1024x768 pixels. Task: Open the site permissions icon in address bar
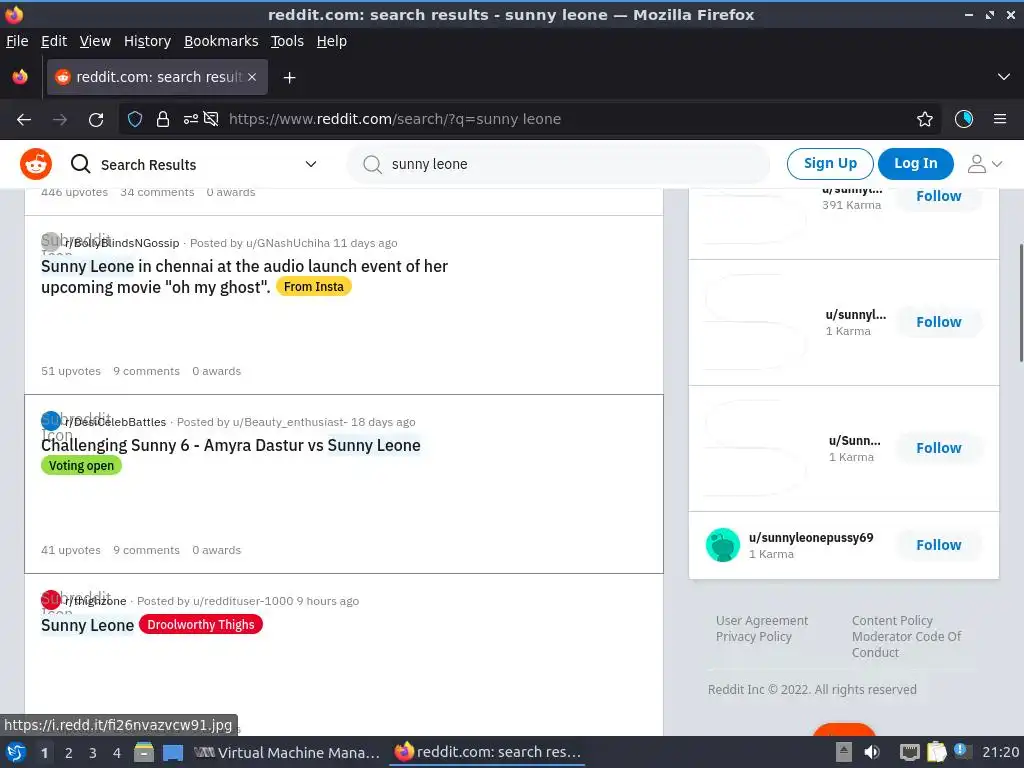pyautogui.click(x=191, y=119)
